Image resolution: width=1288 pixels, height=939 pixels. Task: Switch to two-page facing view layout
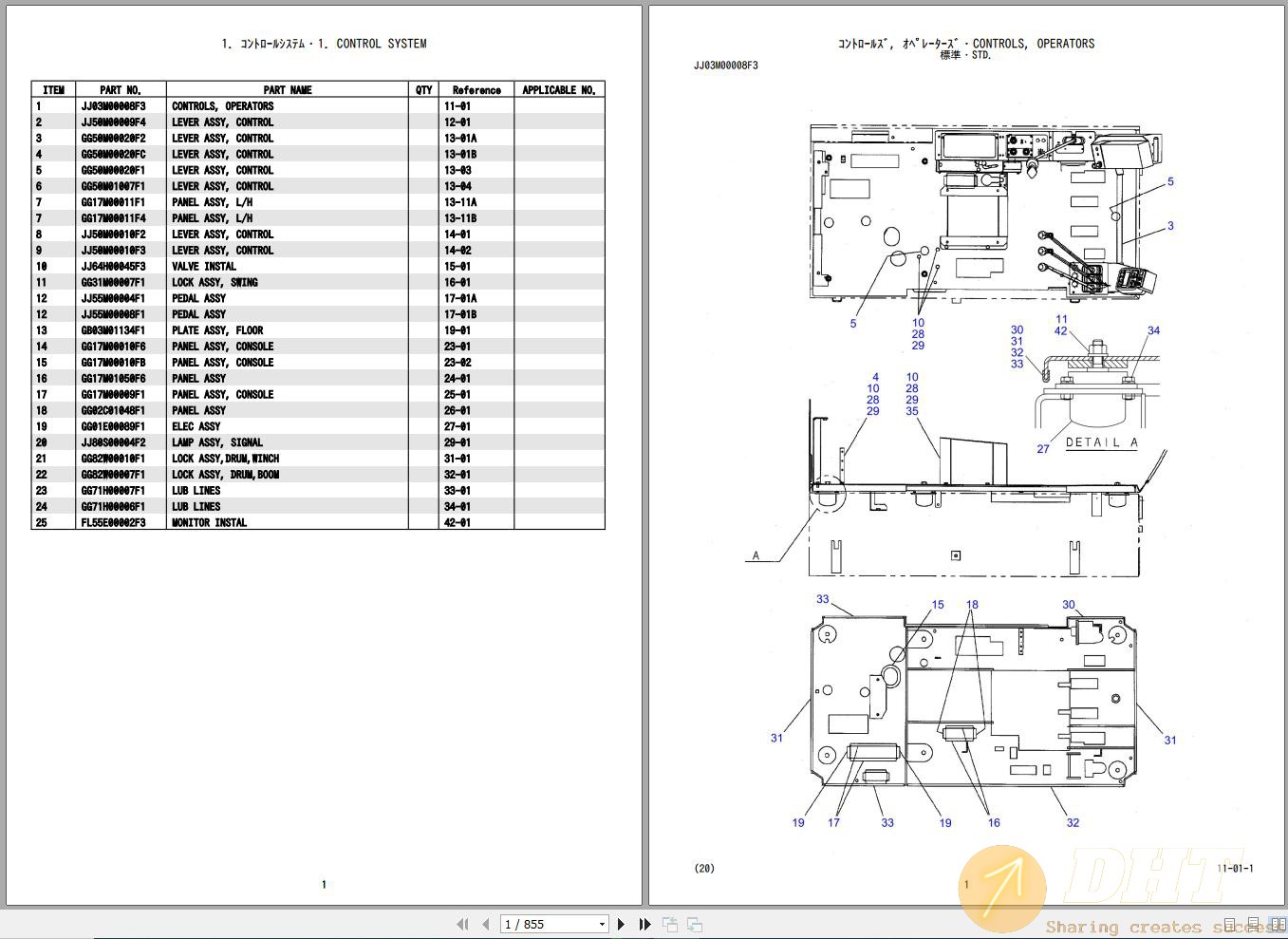1277,925
